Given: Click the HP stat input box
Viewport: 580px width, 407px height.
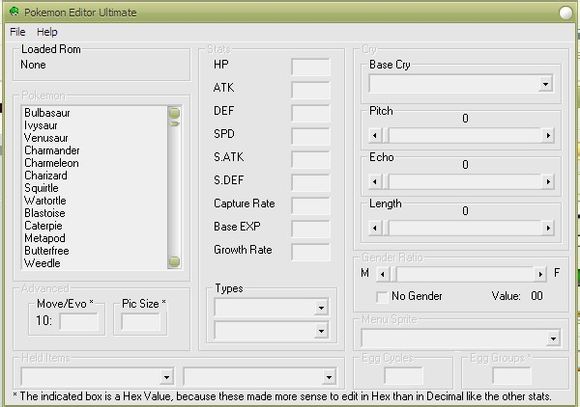Looking at the screenshot, I should click(x=310, y=67).
